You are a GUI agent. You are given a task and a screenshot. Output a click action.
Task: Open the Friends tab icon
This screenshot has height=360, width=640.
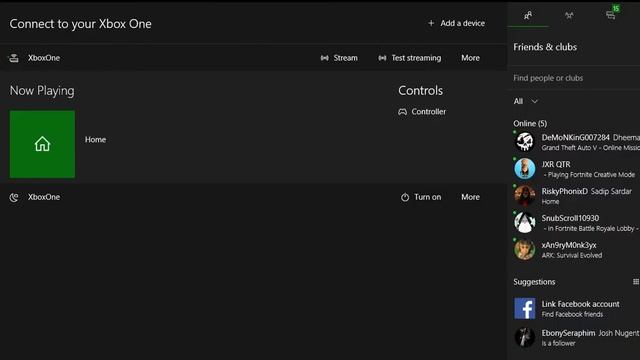(x=528, y=16)
